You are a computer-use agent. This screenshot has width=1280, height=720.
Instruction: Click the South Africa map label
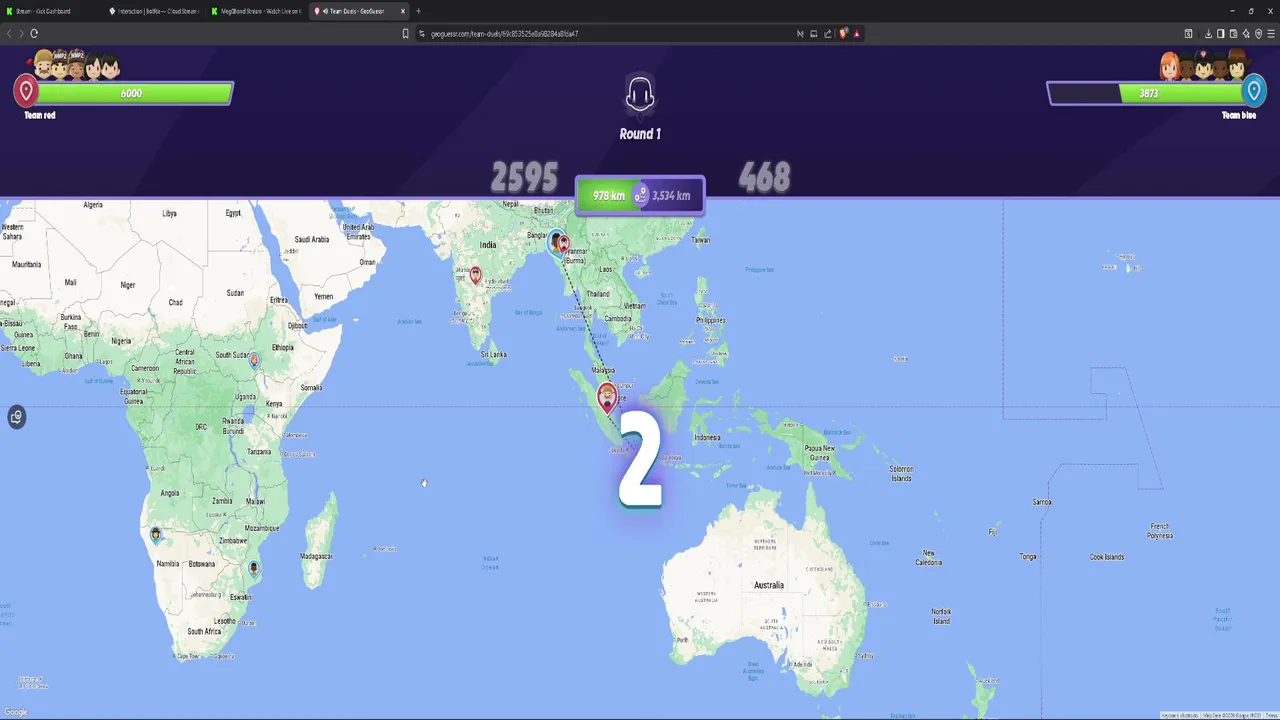click(204, 631)
